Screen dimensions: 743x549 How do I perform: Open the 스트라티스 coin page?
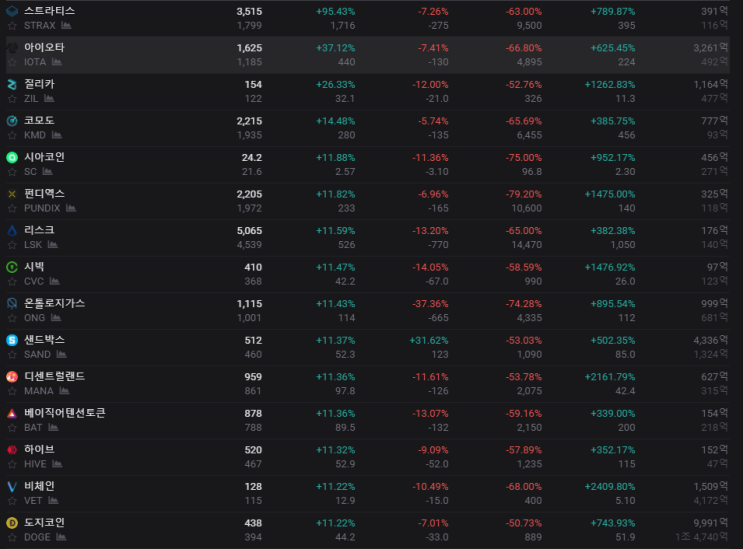[x=49, y=11]
